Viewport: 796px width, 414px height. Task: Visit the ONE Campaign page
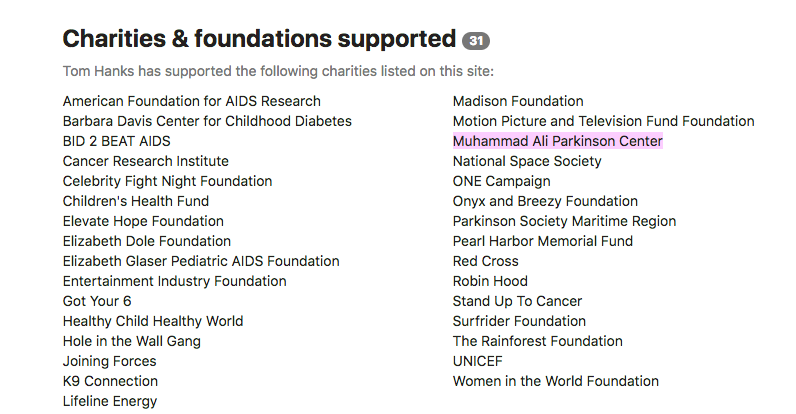click(x=501, y=181)
